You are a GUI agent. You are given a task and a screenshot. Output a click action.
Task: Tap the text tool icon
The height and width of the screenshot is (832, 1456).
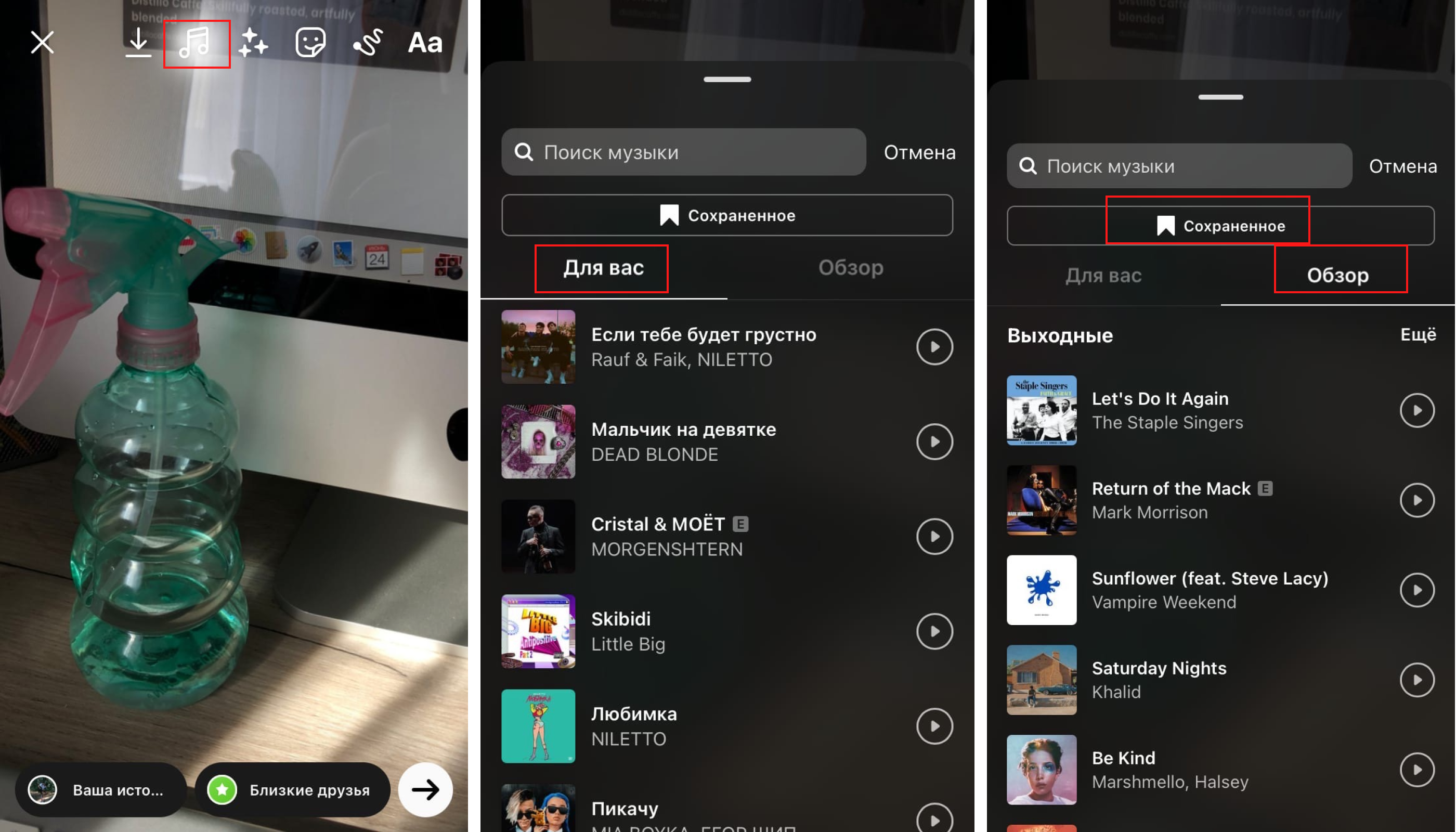[x=424, y=43]
